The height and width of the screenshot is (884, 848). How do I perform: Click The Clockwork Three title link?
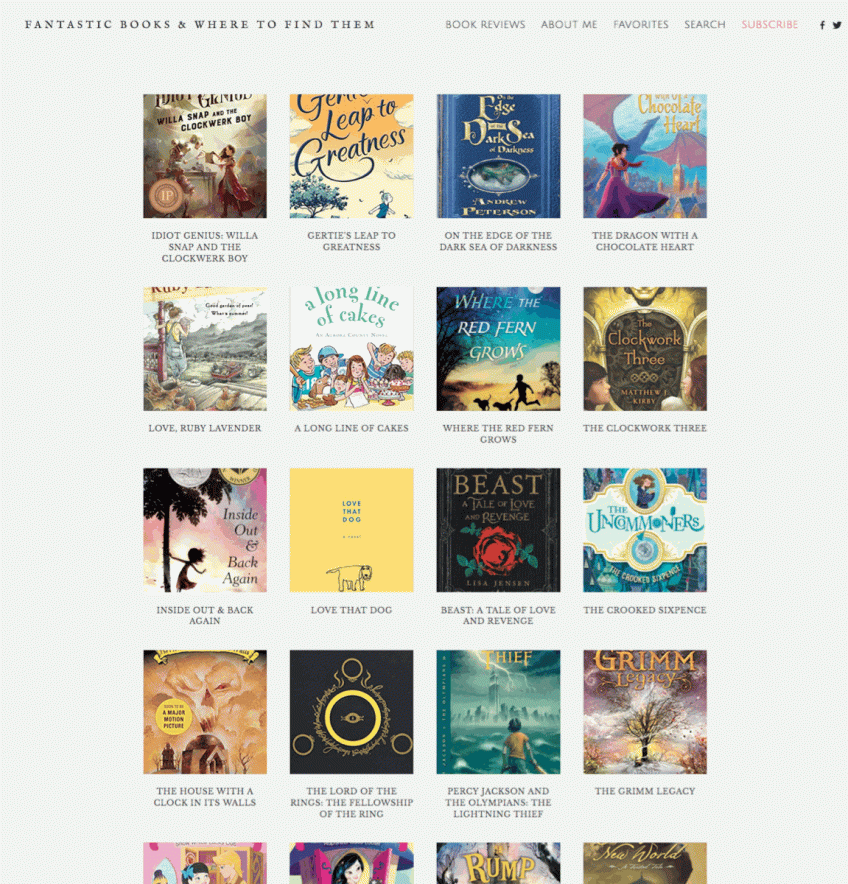click(645, 428)
